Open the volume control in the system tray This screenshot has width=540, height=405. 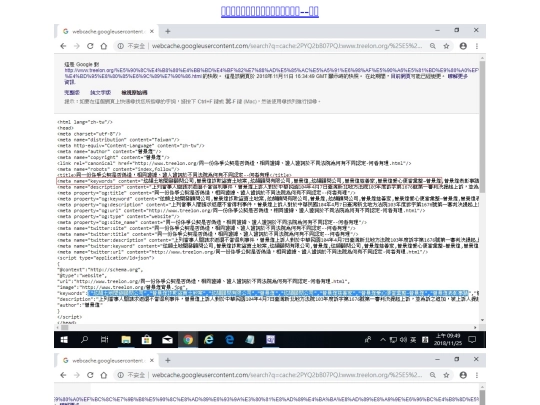pos(403,340)
